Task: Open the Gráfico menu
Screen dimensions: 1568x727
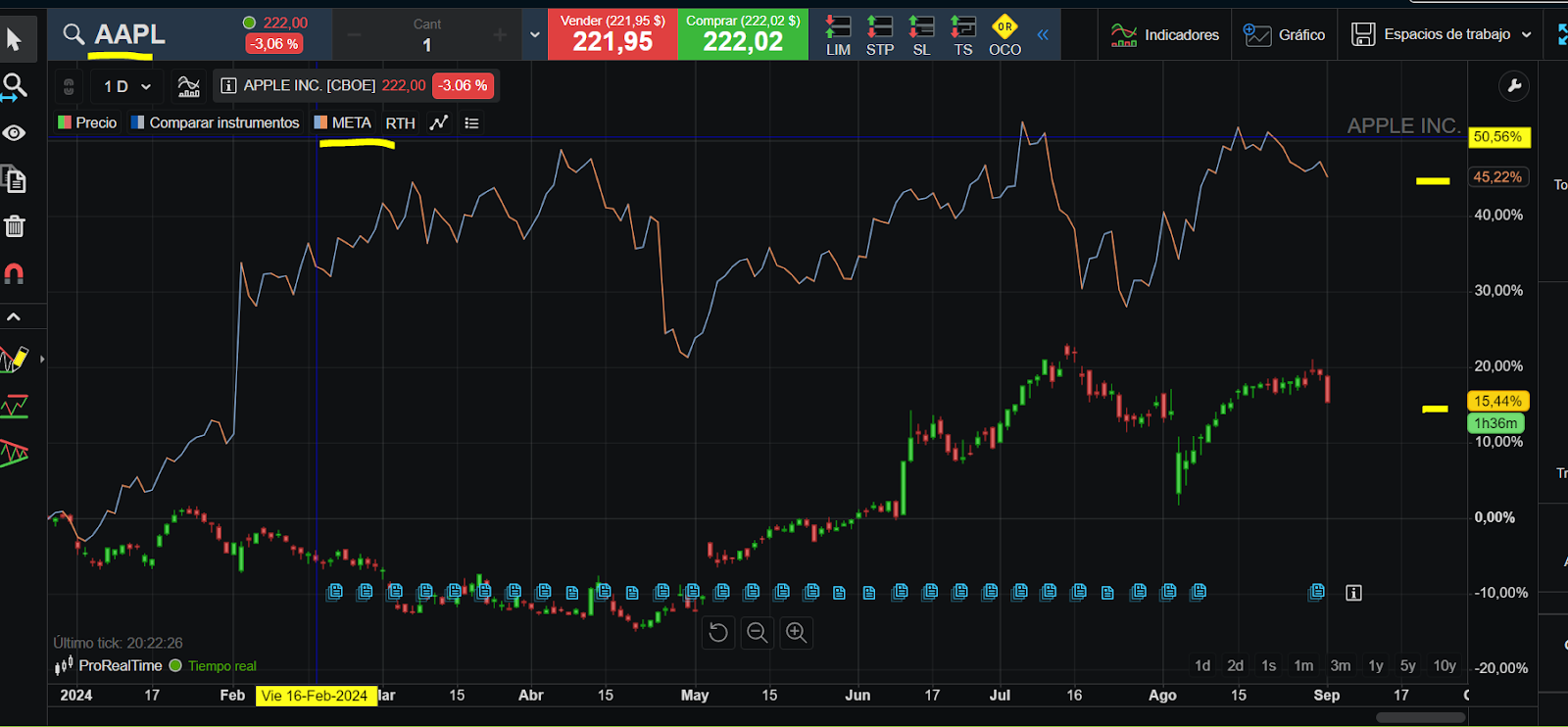Action: [x=1284, y=35]
